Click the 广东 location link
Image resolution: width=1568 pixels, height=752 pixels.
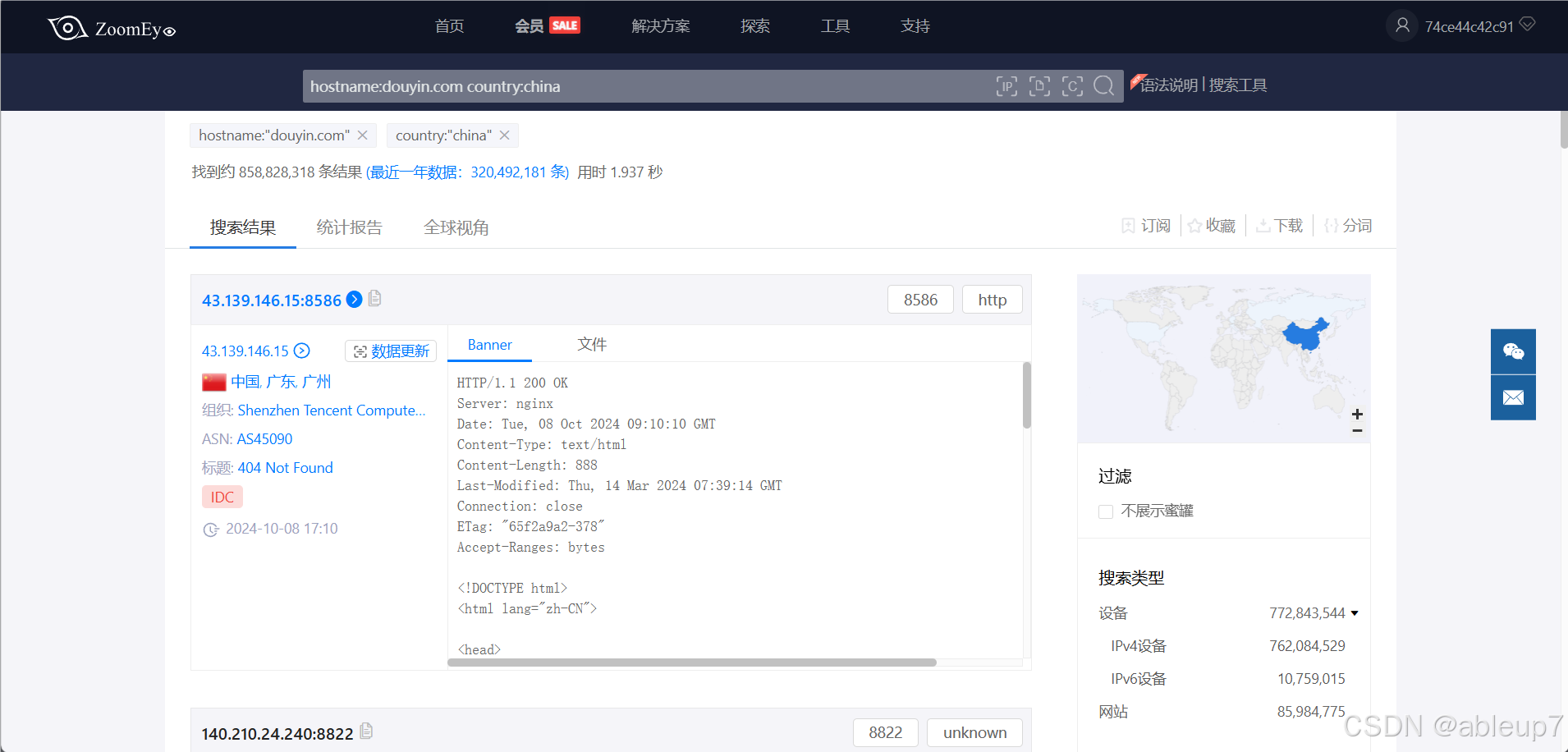pyautogui.click(x=281, y=382)
